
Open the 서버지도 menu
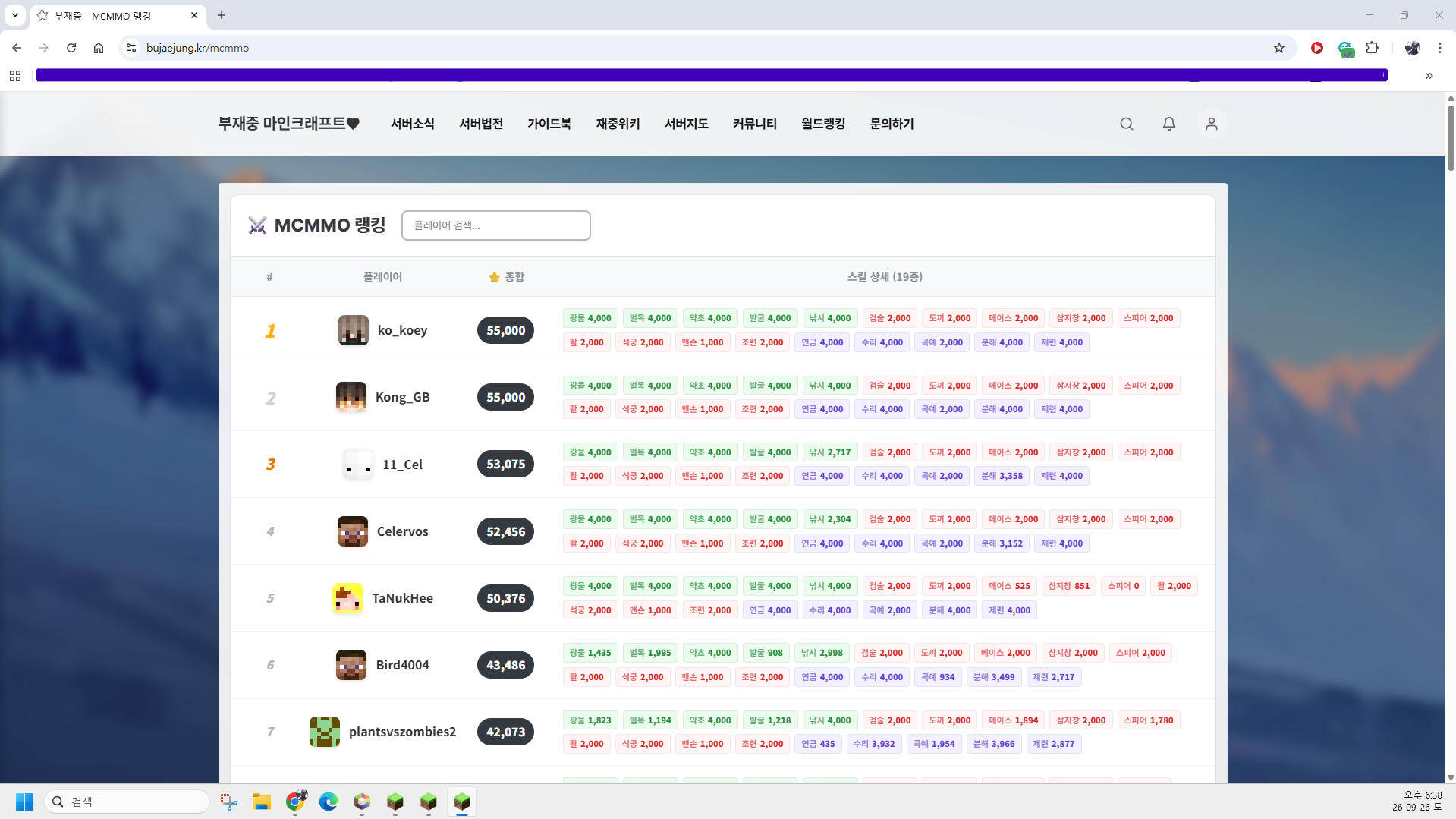[687, 124]
